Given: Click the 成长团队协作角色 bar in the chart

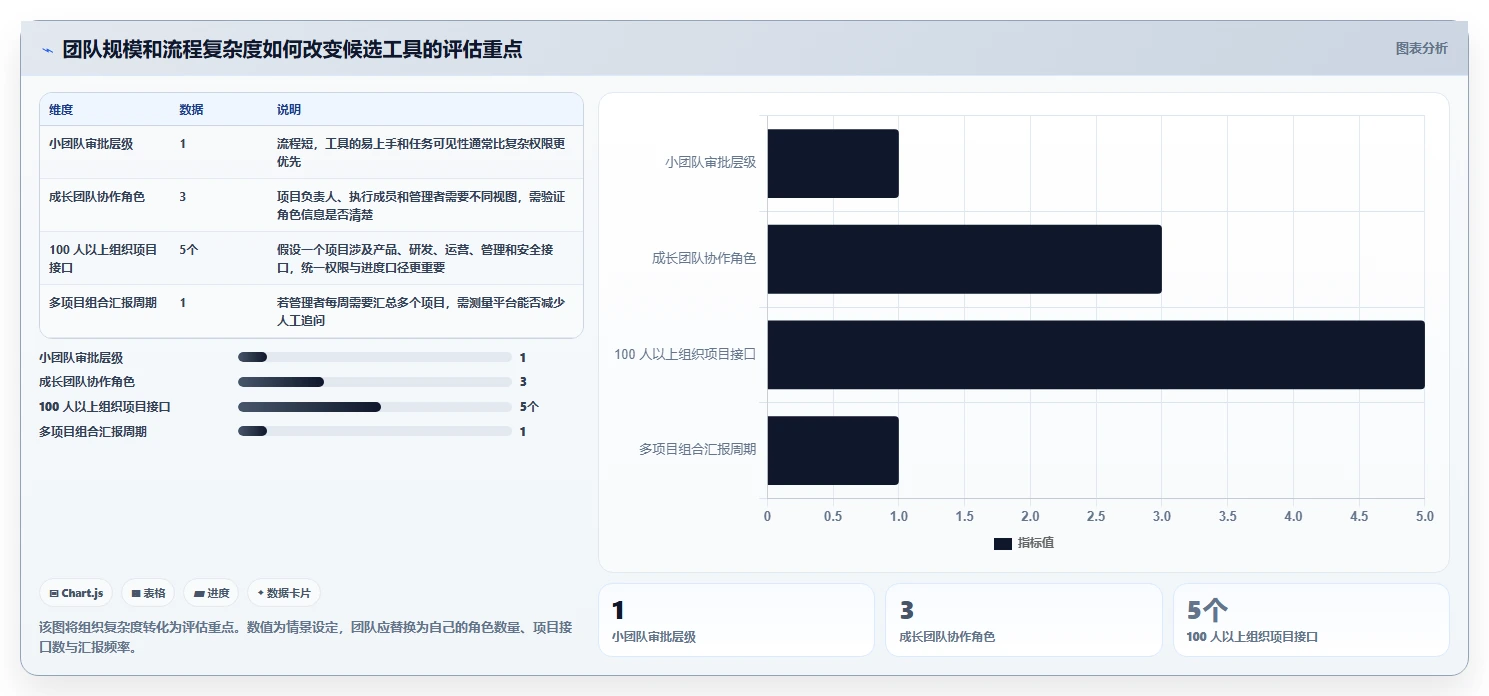Looking at the screenshot, I should [x=964, y=259].
